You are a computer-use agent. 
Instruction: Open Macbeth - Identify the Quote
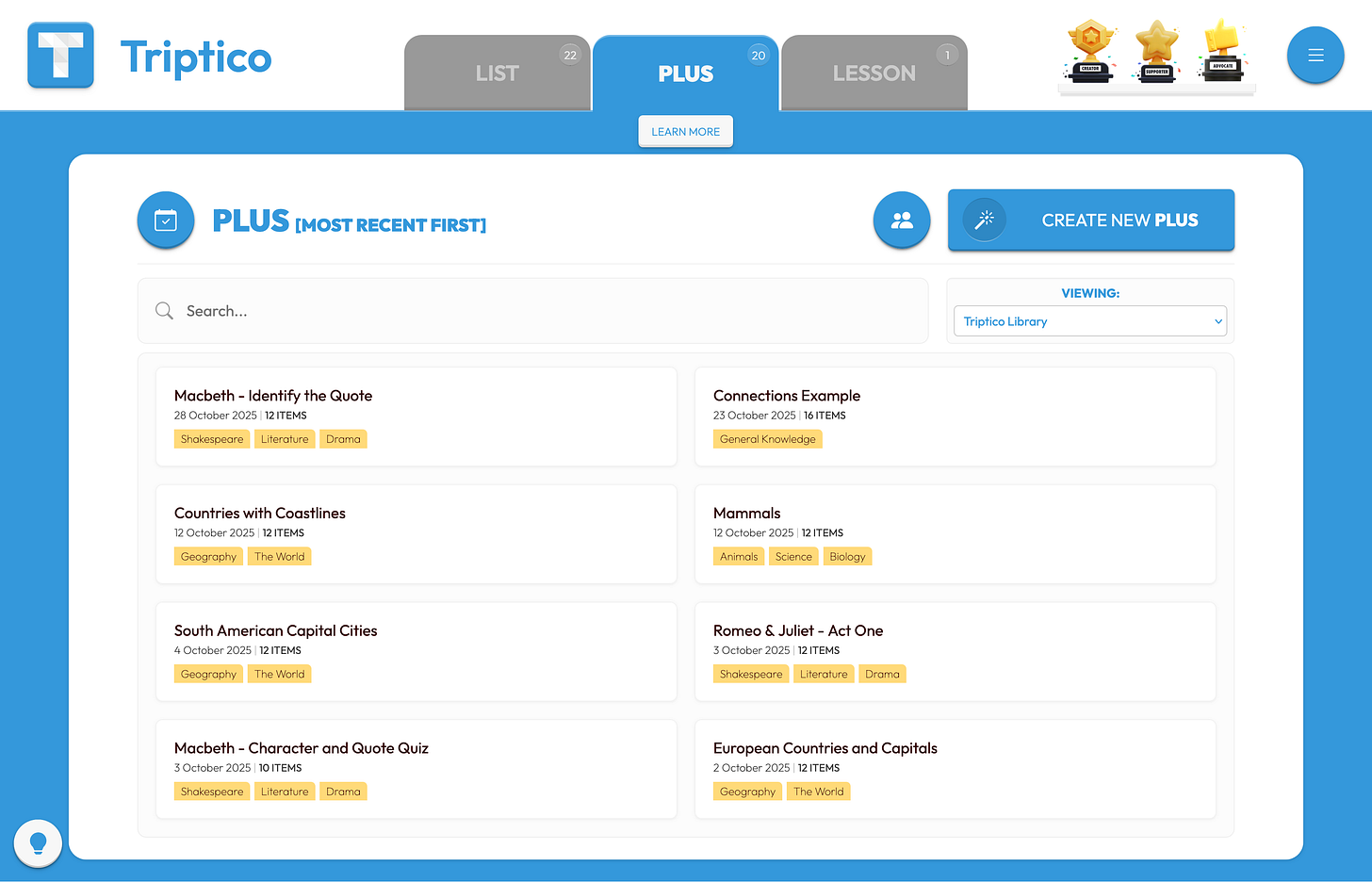tap(416, 416)
